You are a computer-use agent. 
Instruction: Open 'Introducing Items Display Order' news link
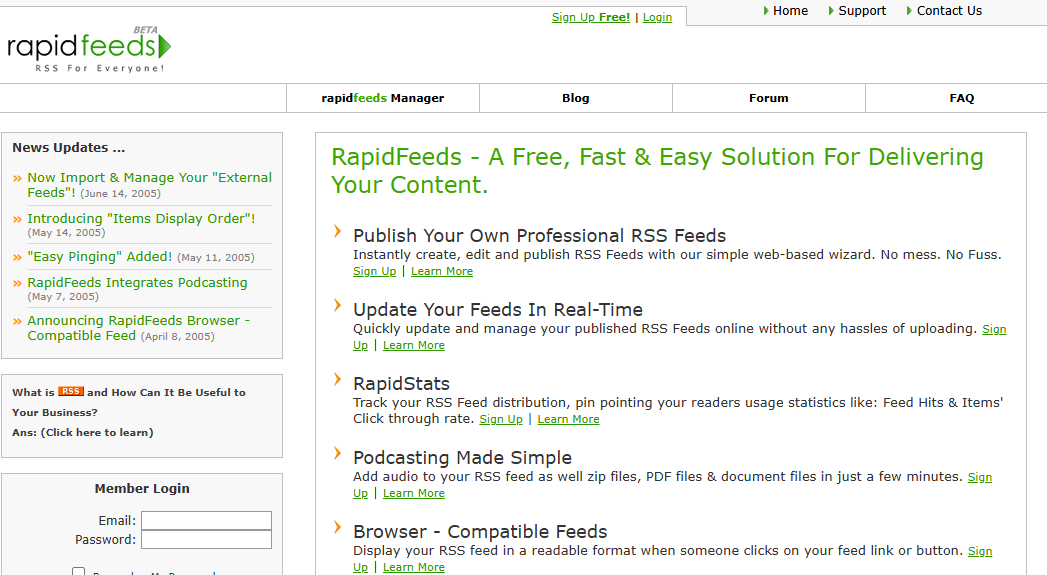(141, 218)
